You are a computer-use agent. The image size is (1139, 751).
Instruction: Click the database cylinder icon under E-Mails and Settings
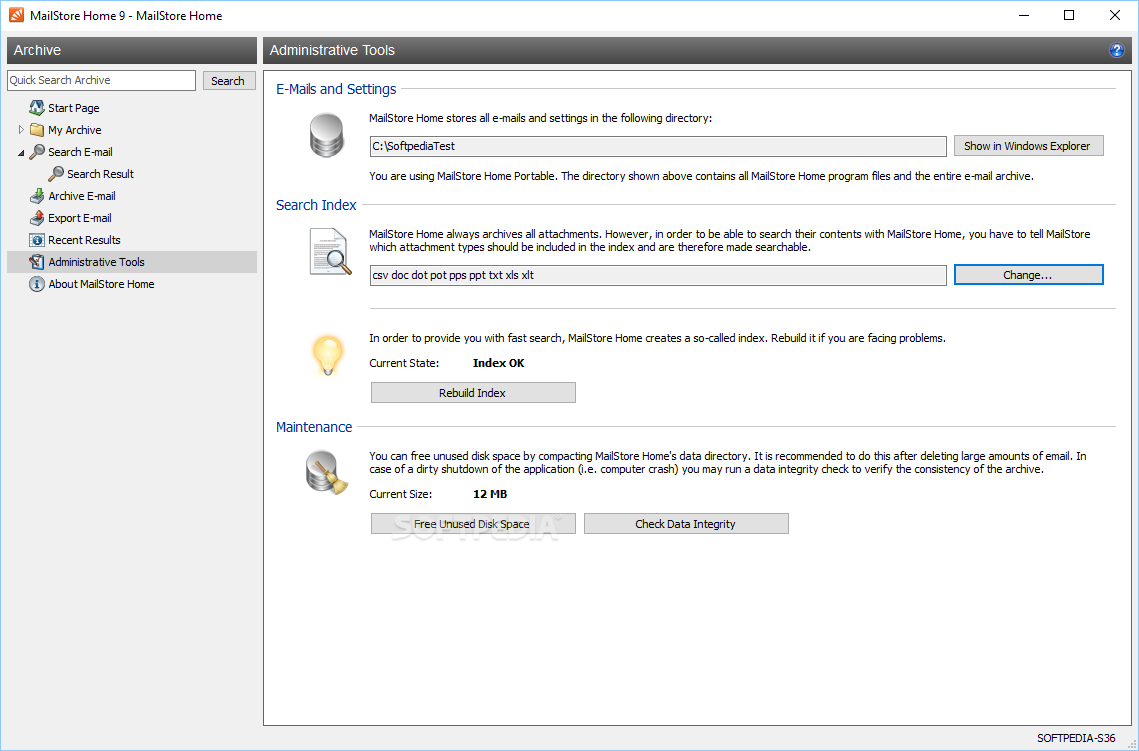point(326,136)
